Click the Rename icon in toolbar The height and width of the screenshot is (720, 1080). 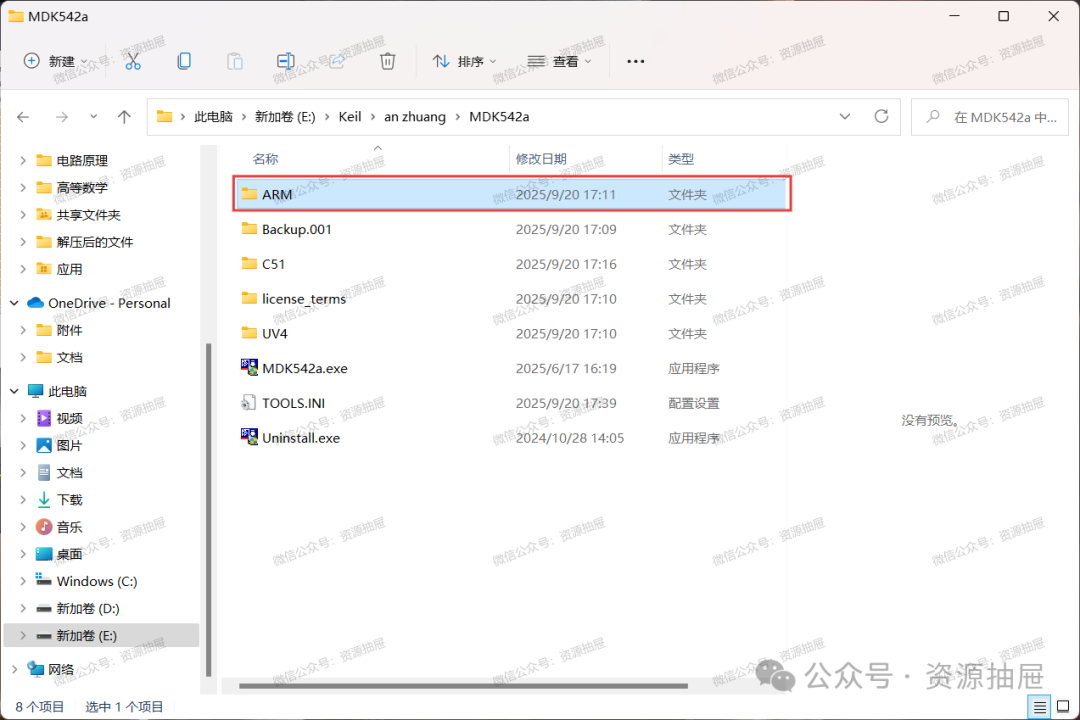285,61
